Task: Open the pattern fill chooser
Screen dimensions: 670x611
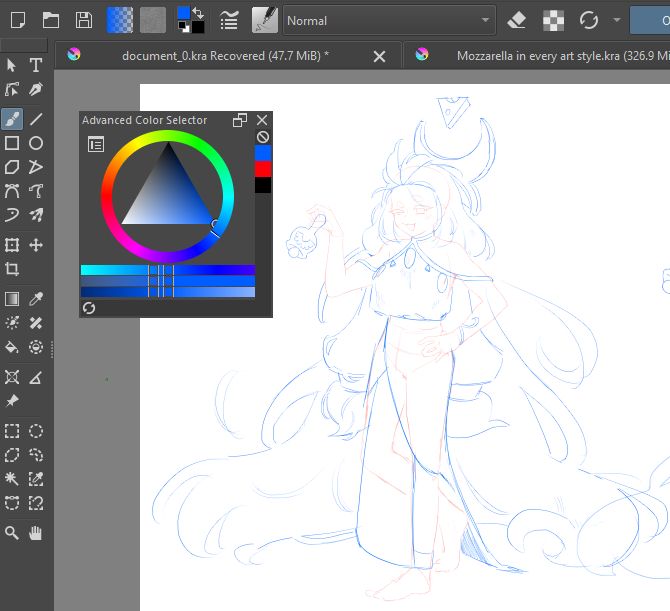Action: pos(153,20)
